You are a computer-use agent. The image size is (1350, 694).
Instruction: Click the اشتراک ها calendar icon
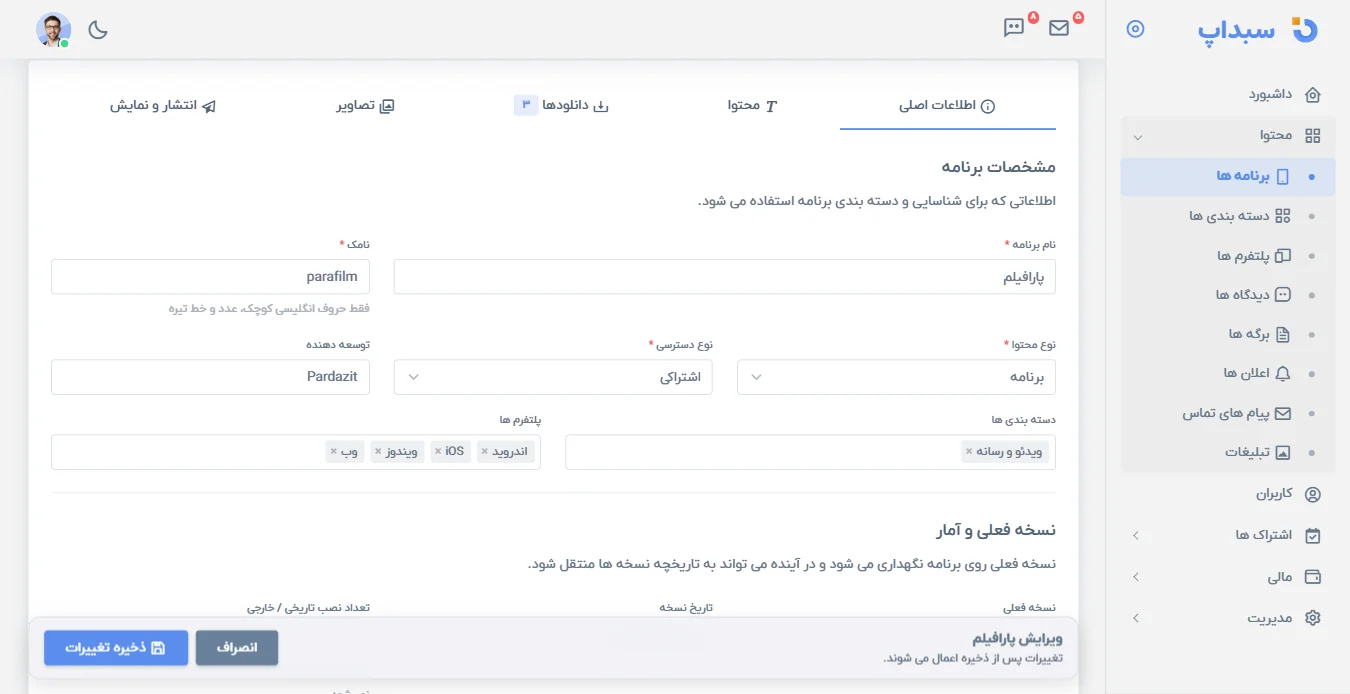[1313, 535]
